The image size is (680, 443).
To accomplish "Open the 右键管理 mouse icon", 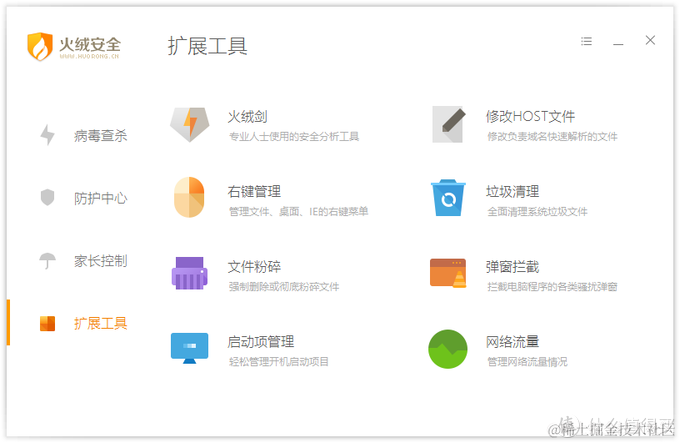I will pyautogui.click(x=189, y=197).
